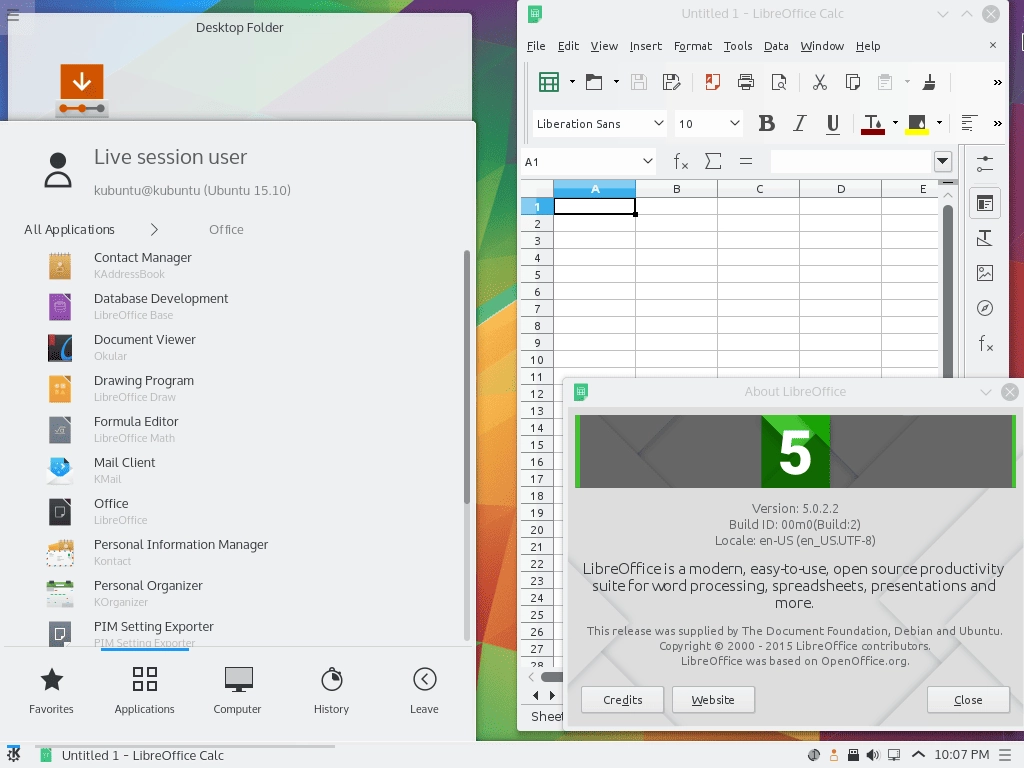Screen dimensions: 1024x768
Task: Expand the formula bar with the arrow button
Action: click(x=942, y=161)
